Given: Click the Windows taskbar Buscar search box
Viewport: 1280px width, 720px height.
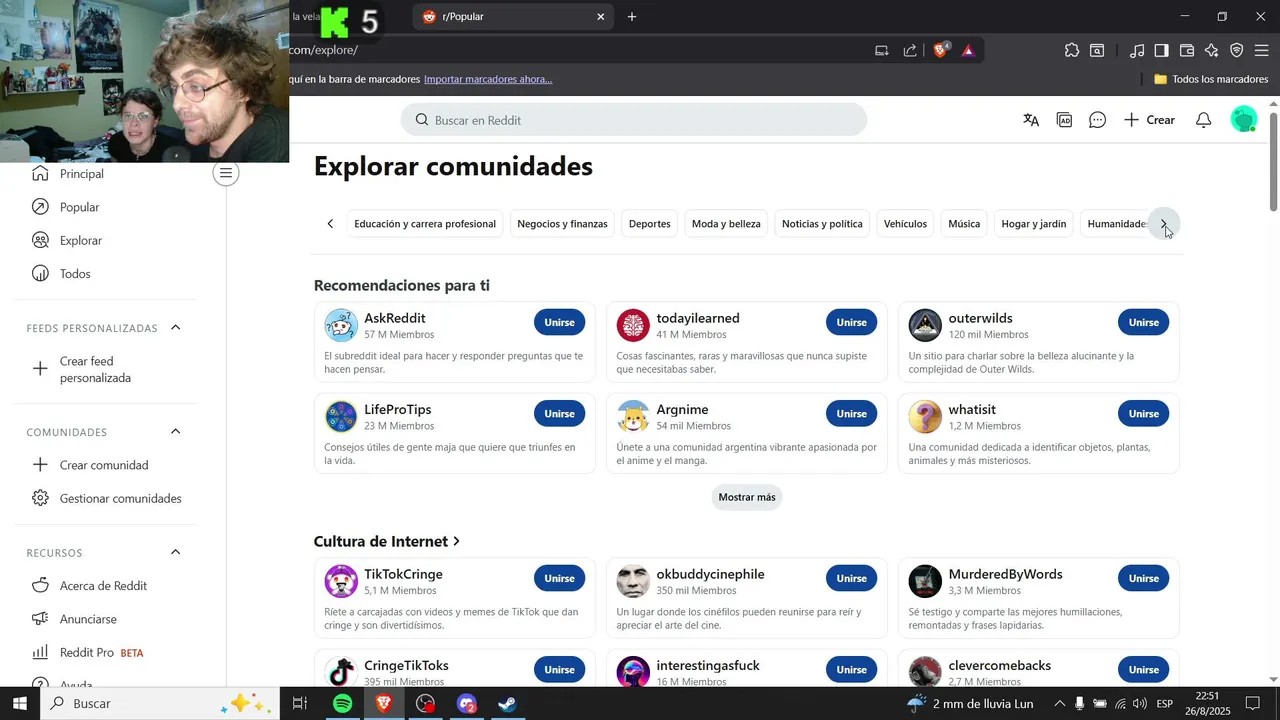Looking at the screenshot, I should 160,704.
